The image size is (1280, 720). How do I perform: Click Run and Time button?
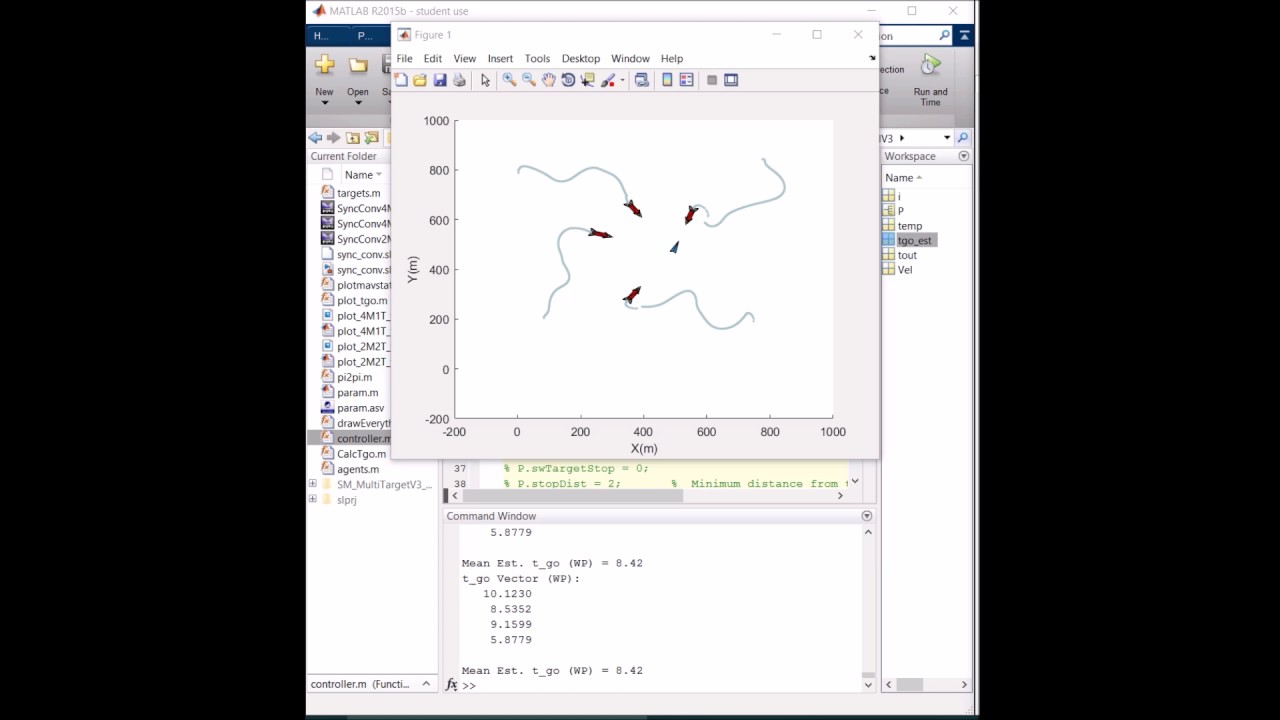[x=931, y=80]
